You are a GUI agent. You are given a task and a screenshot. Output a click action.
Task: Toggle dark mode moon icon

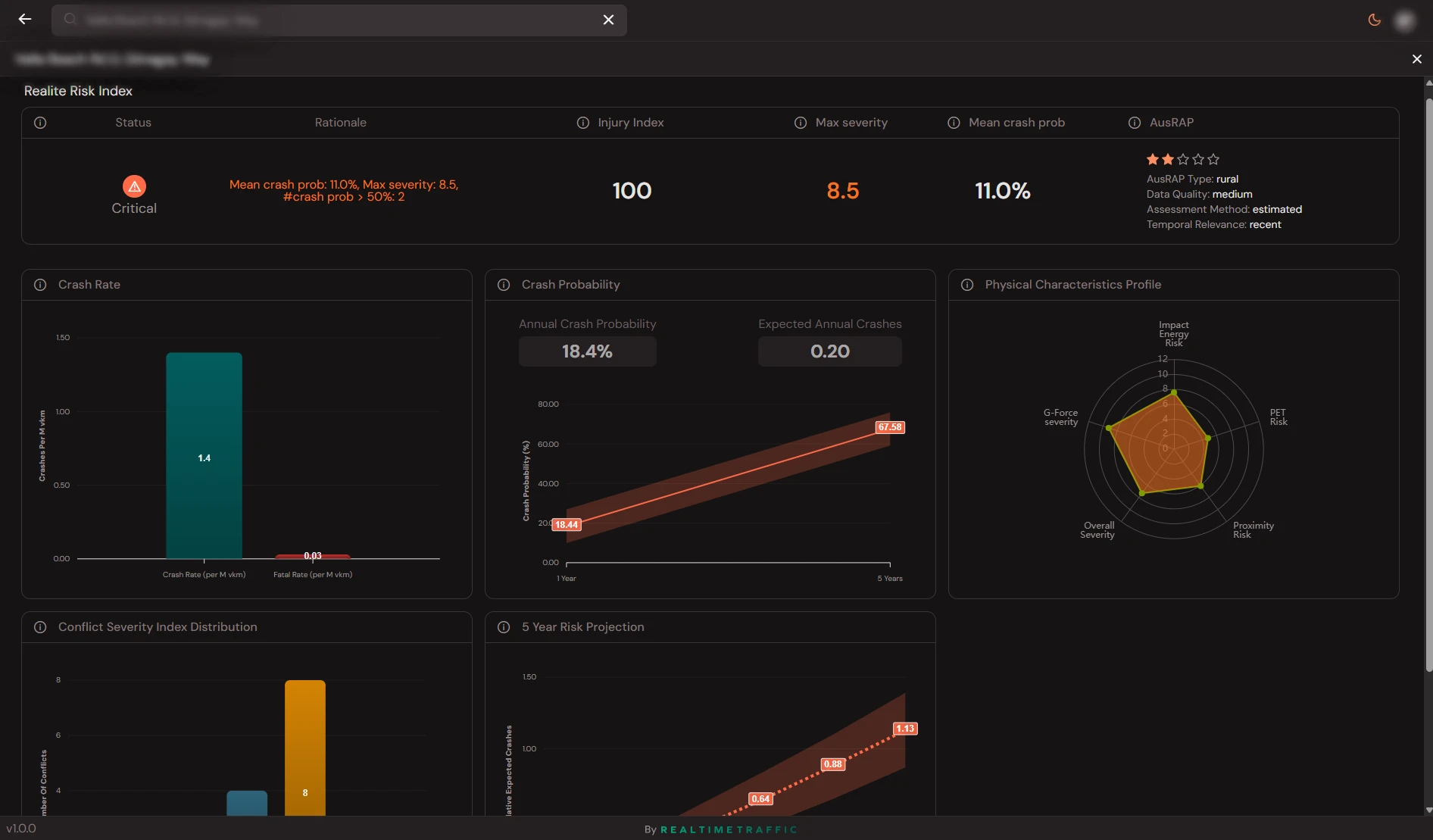pos(1374,20)
